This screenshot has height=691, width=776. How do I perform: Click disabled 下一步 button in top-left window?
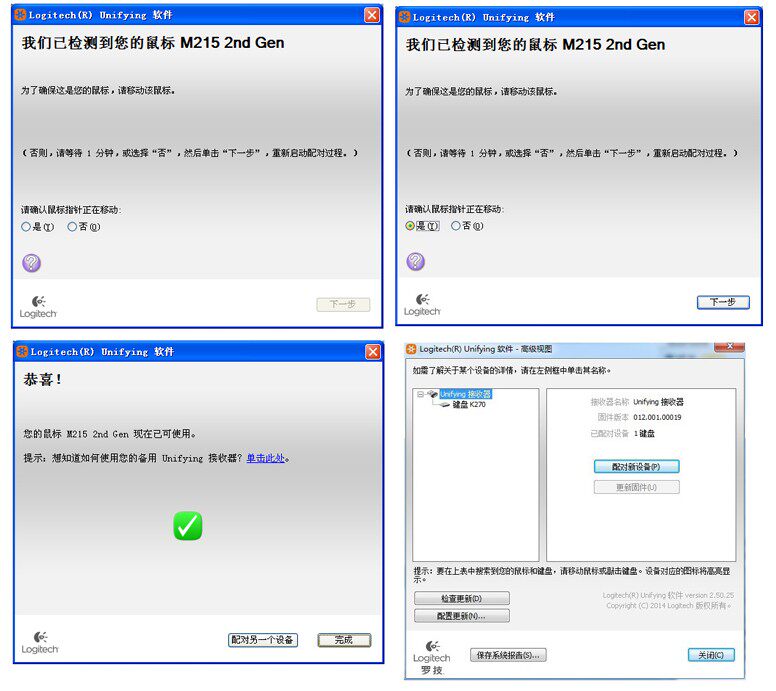click(x=343, y=304)
